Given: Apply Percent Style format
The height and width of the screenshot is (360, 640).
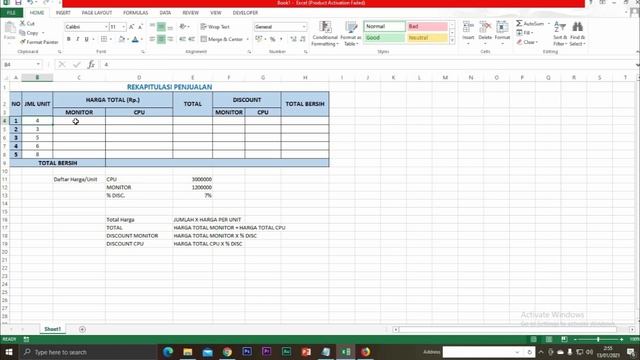Looking at the screenshot, I should 273,39.
